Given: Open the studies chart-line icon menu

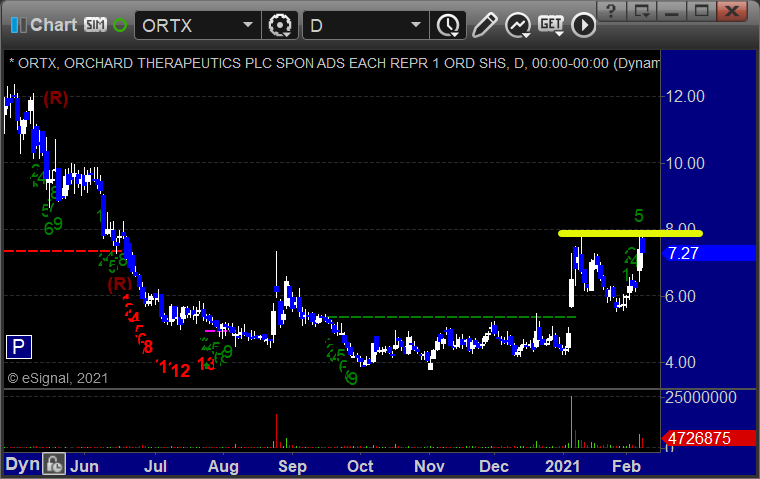Looking at the screenshot, I should pos(518,25).
